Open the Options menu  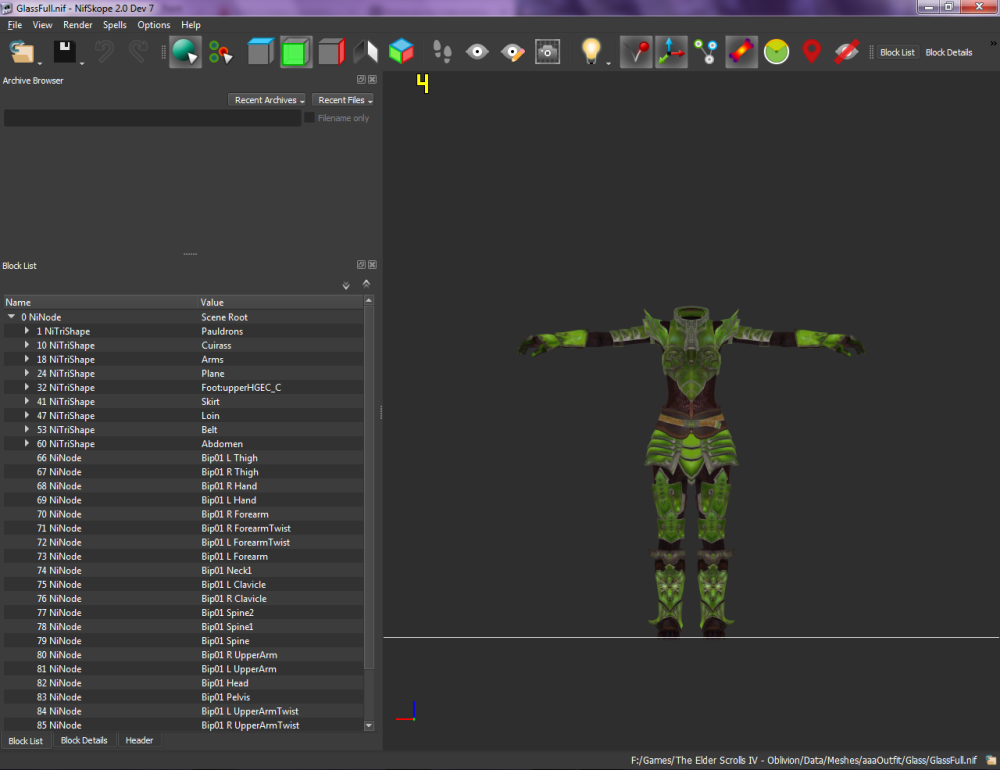[x=154, y=25]
